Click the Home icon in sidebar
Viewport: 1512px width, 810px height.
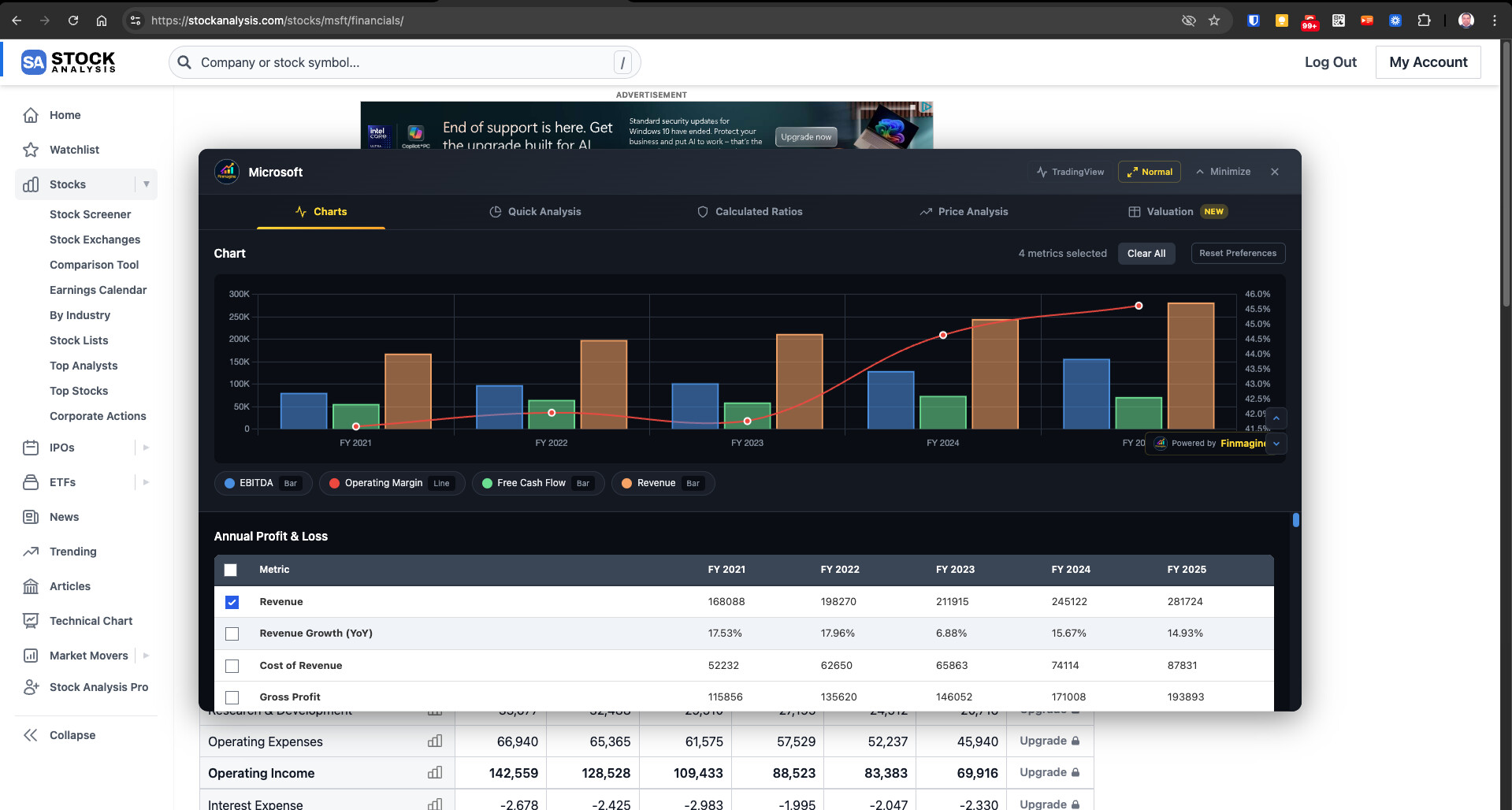(31, 115)
